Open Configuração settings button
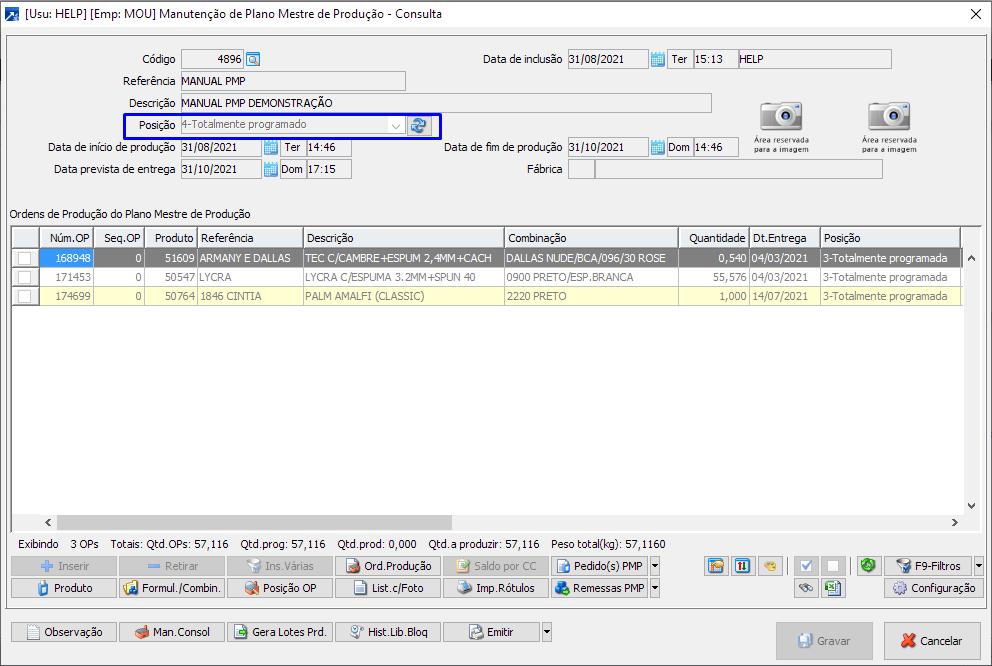Screen dimensions: 992x666 [934, 588]
